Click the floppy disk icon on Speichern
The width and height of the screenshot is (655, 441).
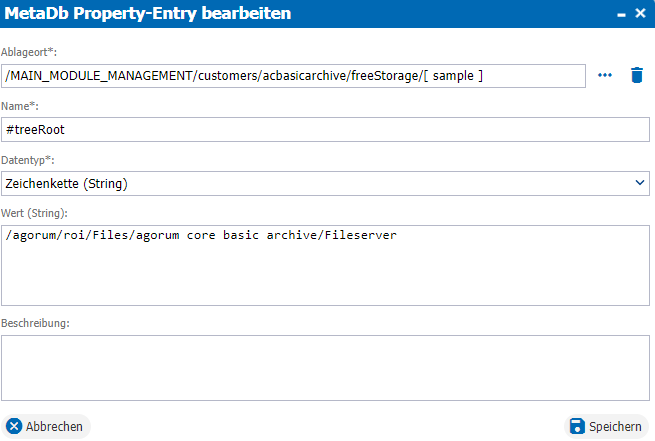point(577,426)
